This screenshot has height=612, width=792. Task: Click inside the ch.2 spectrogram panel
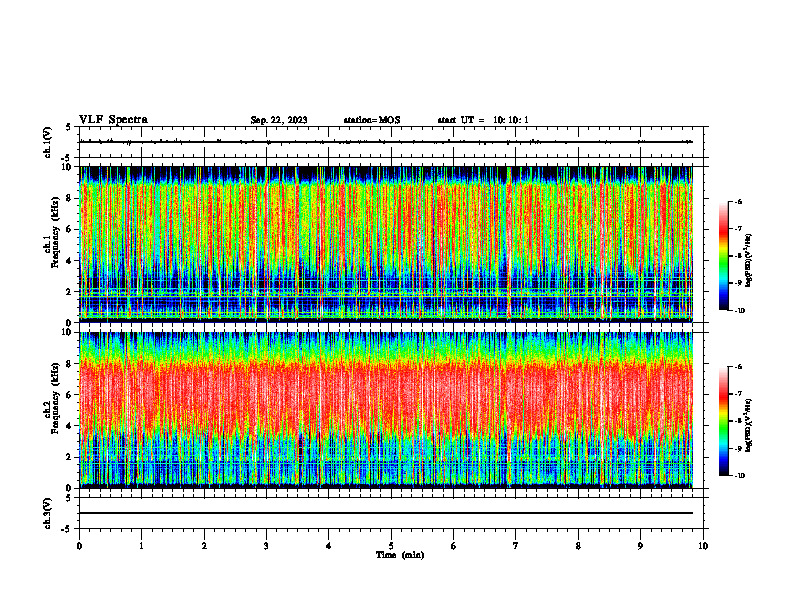[386, 410]
